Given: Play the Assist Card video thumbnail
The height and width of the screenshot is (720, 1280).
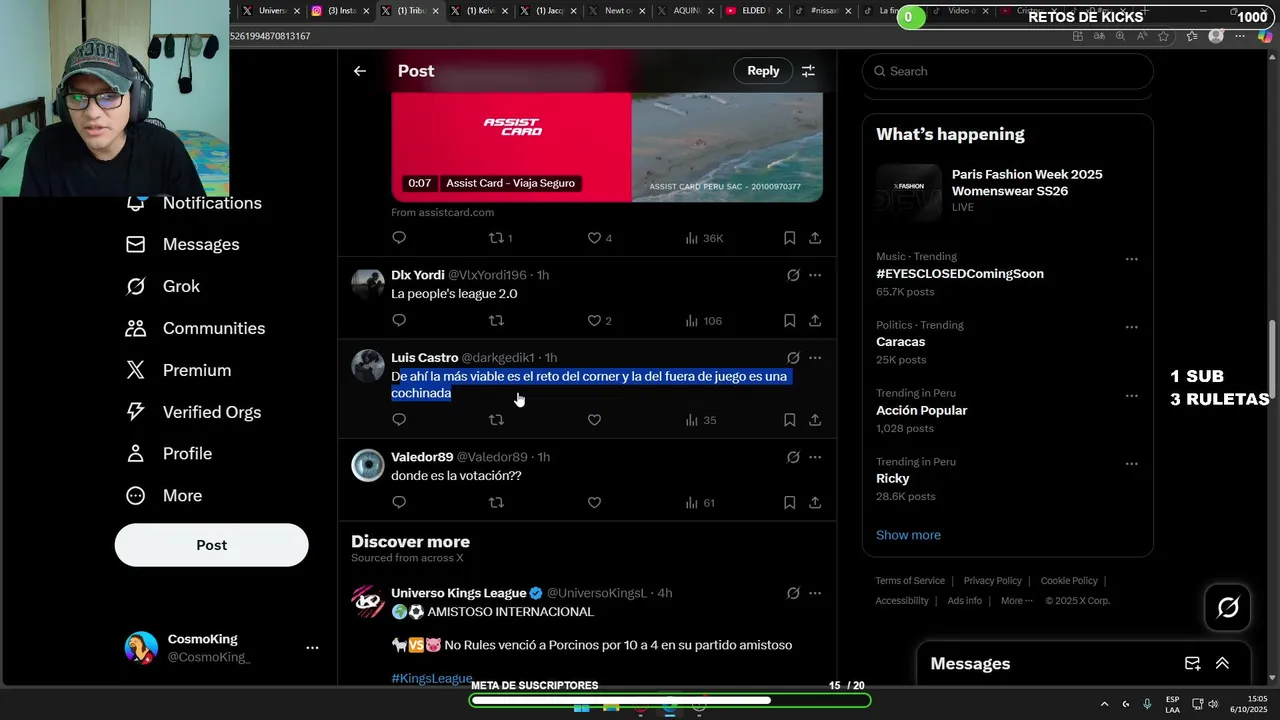Looking at the screenshot, I should pyautogui.click(x=607, y=147).
